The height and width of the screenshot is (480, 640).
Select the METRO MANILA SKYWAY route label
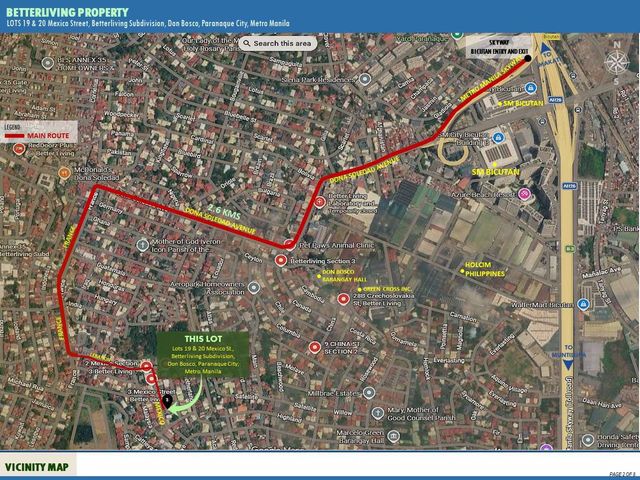490,80
